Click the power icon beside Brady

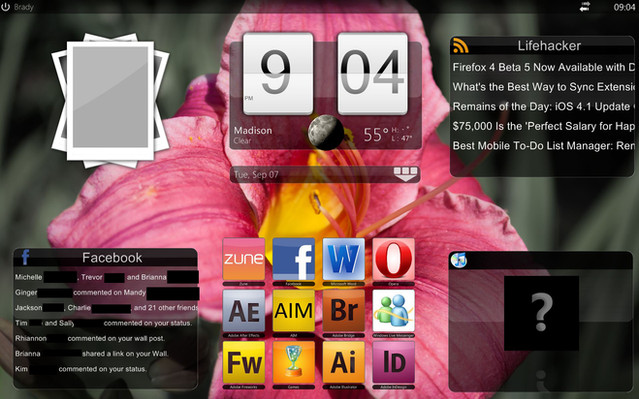5,7
